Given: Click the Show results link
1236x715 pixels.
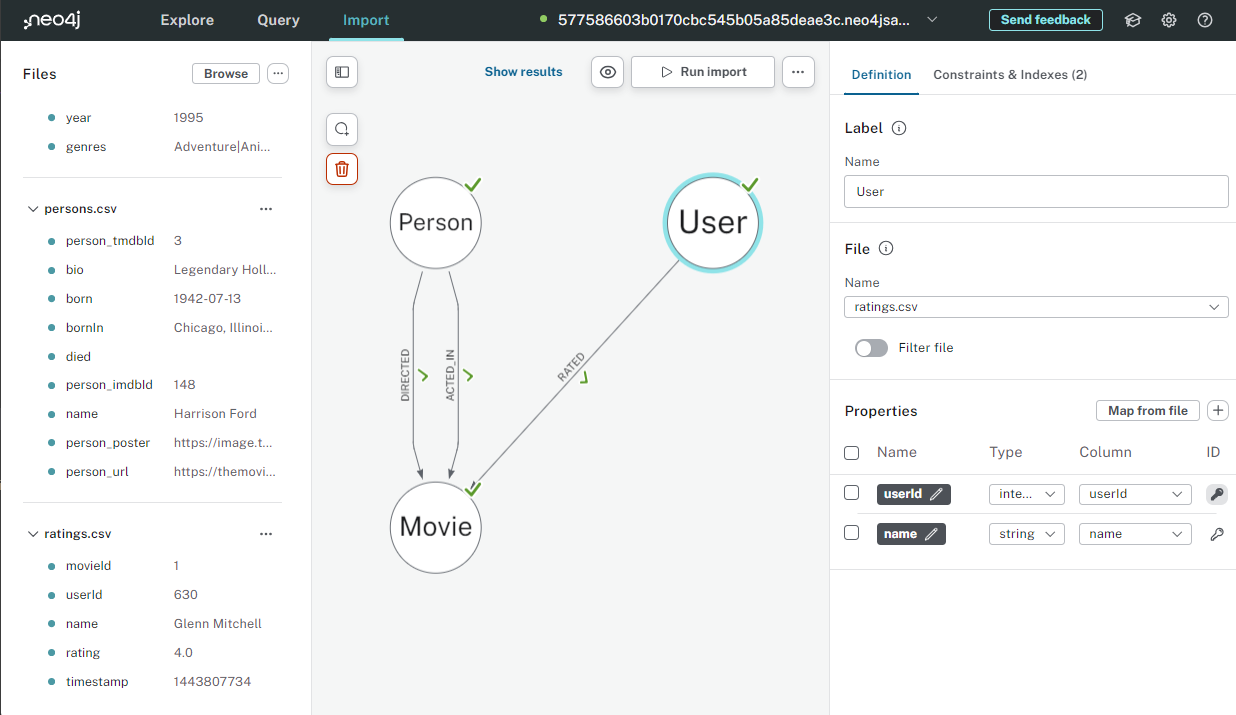Looking at the screenshot, I should (523, 71).
